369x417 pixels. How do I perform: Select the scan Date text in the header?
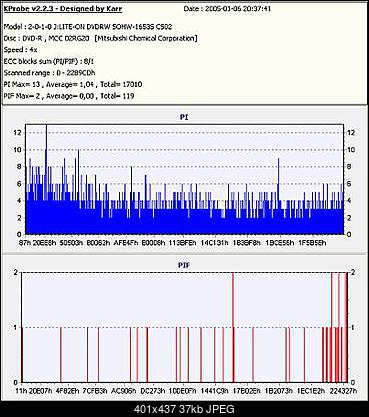[227, 9]
